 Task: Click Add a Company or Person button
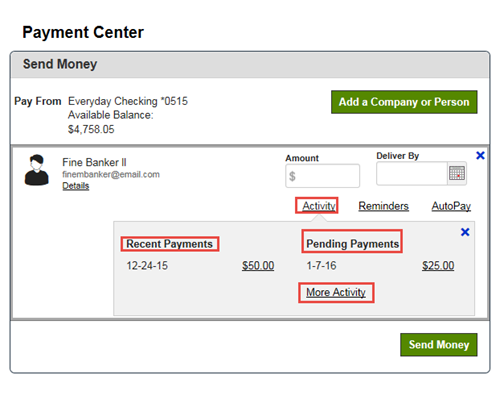(404, 102)
